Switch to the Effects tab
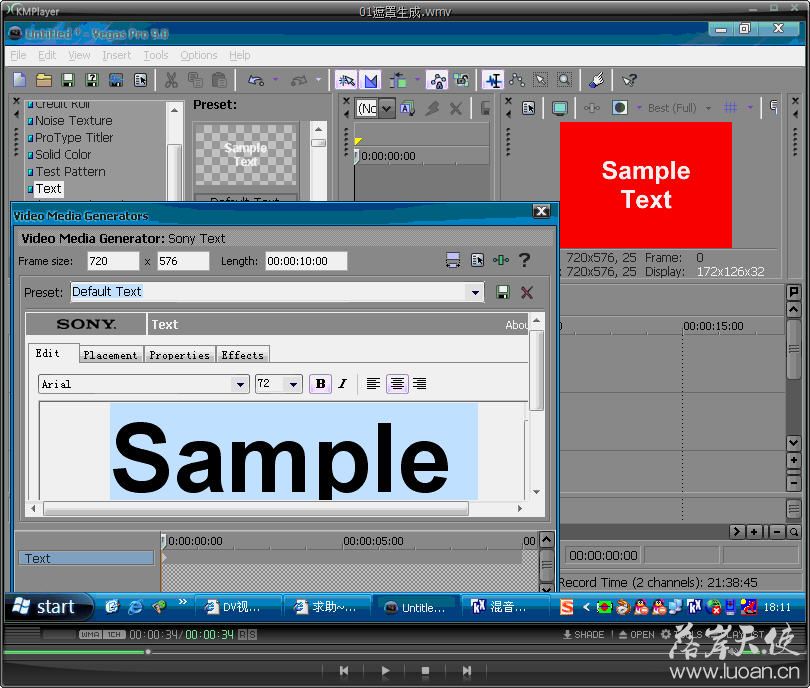The height and width of the screenshot is (688, 810). (x=242, y=355)
